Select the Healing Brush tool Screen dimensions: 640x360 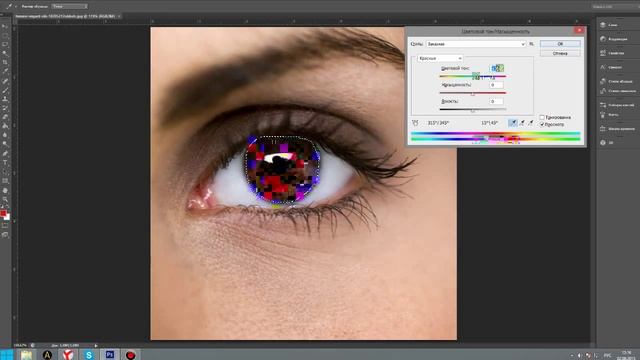(x=5, y=81)
